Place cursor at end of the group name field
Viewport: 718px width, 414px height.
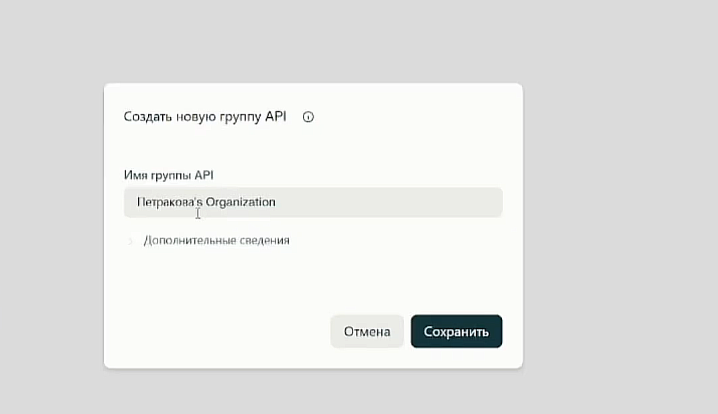pyautogui.click(x=400, y=202)
